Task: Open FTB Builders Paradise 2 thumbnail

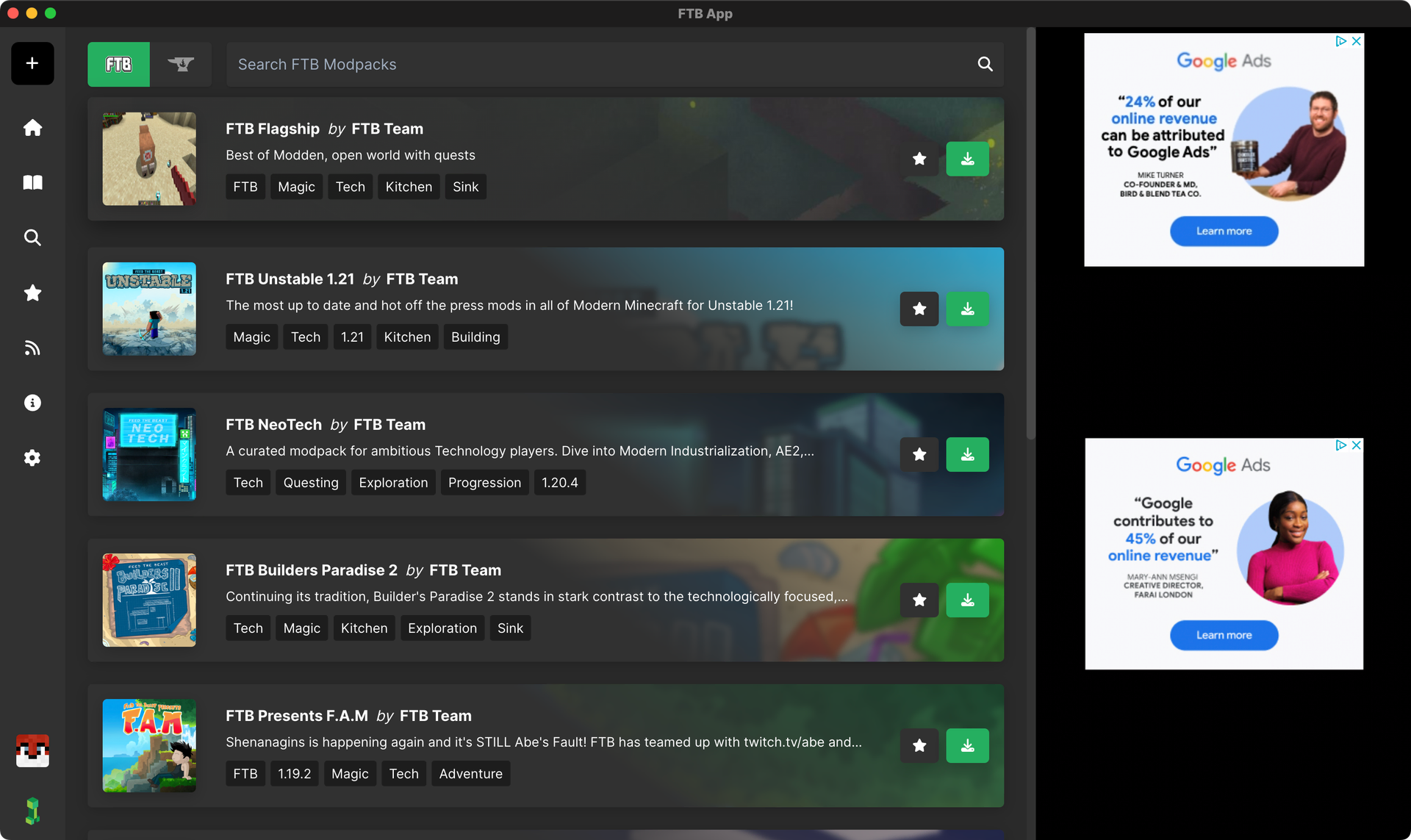Action: (x=149, y=600)
